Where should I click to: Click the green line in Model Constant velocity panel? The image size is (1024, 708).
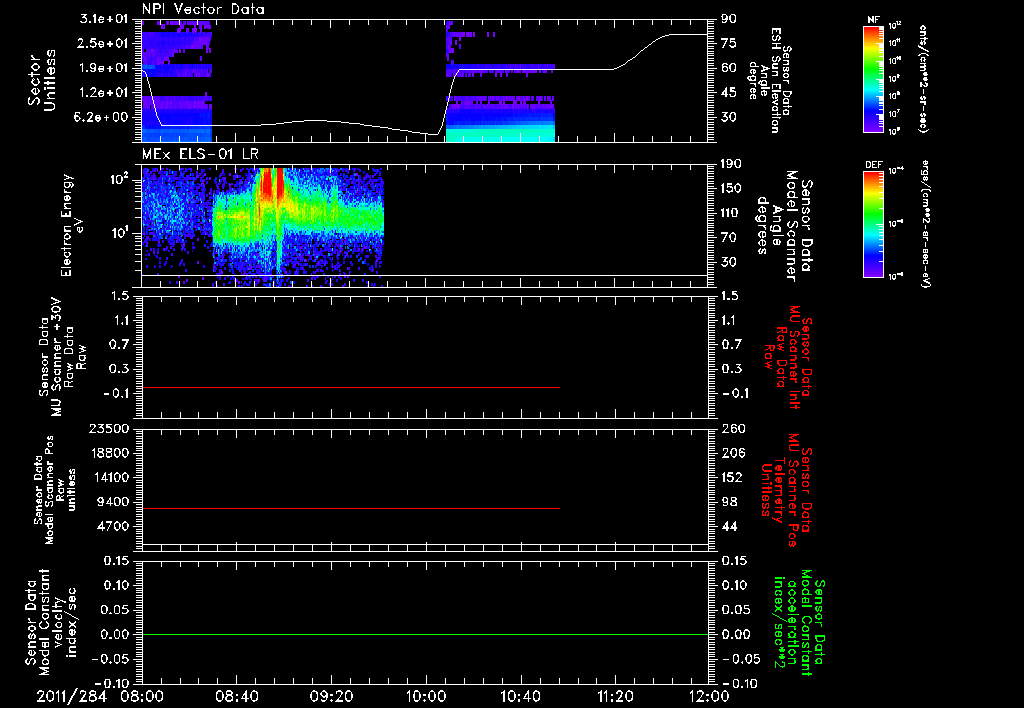[x=425, y=634]
